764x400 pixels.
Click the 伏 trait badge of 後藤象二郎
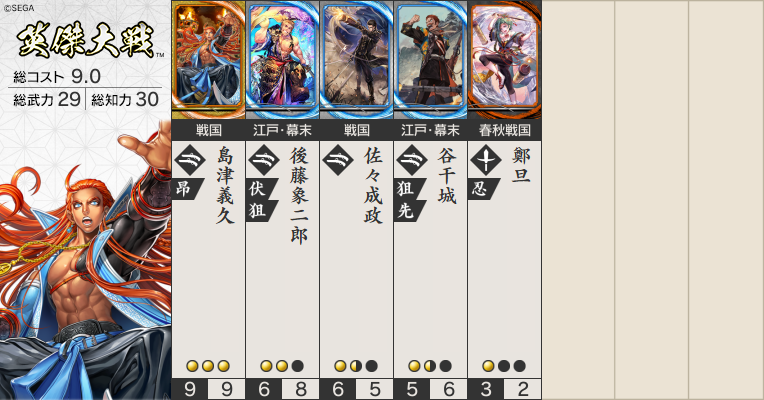click(x=260, y=189)
